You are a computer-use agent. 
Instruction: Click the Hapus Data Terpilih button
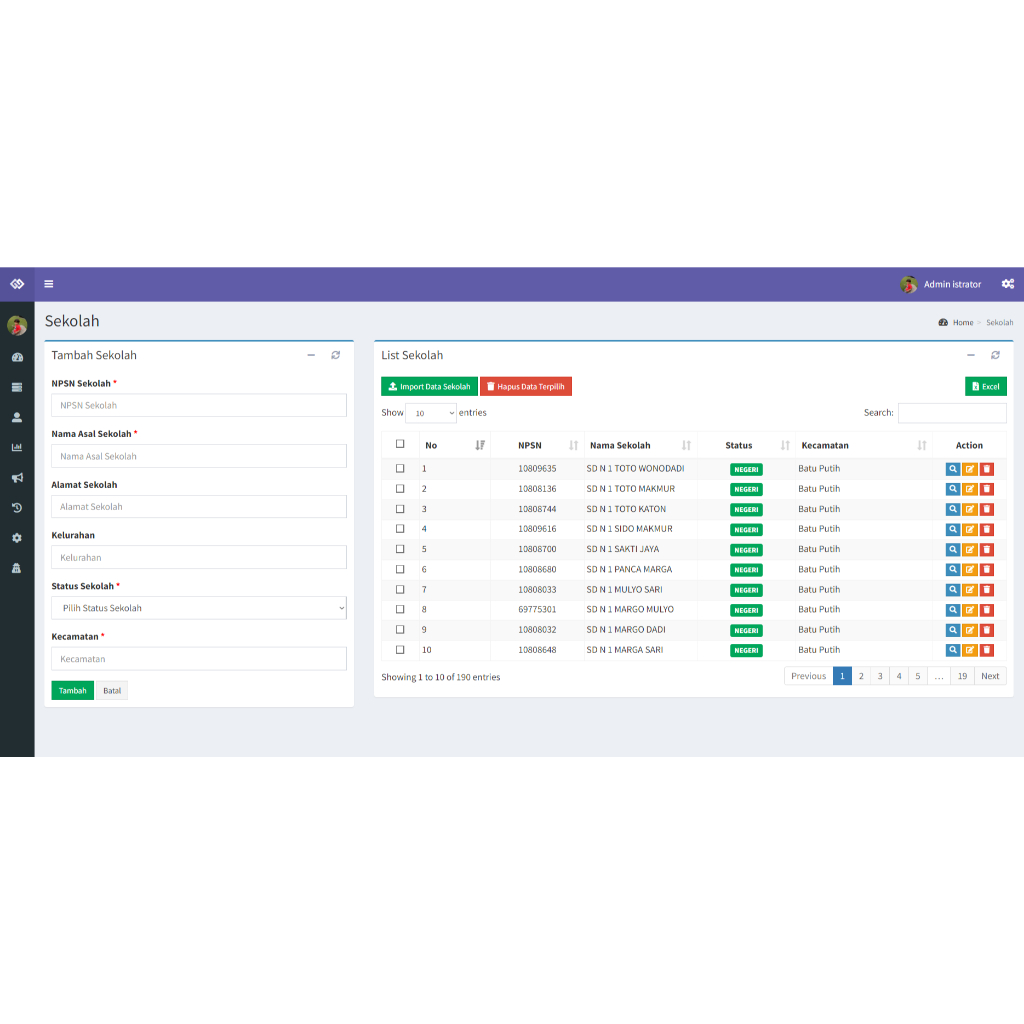[x=526, y=387]
